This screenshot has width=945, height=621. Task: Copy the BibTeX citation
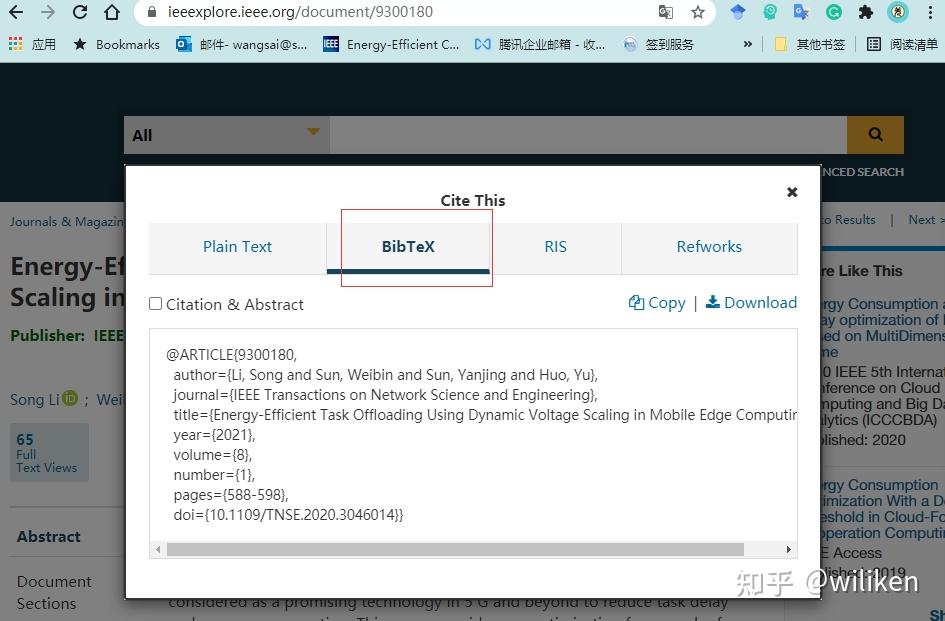pyautogui.click(x=657, y=303)
